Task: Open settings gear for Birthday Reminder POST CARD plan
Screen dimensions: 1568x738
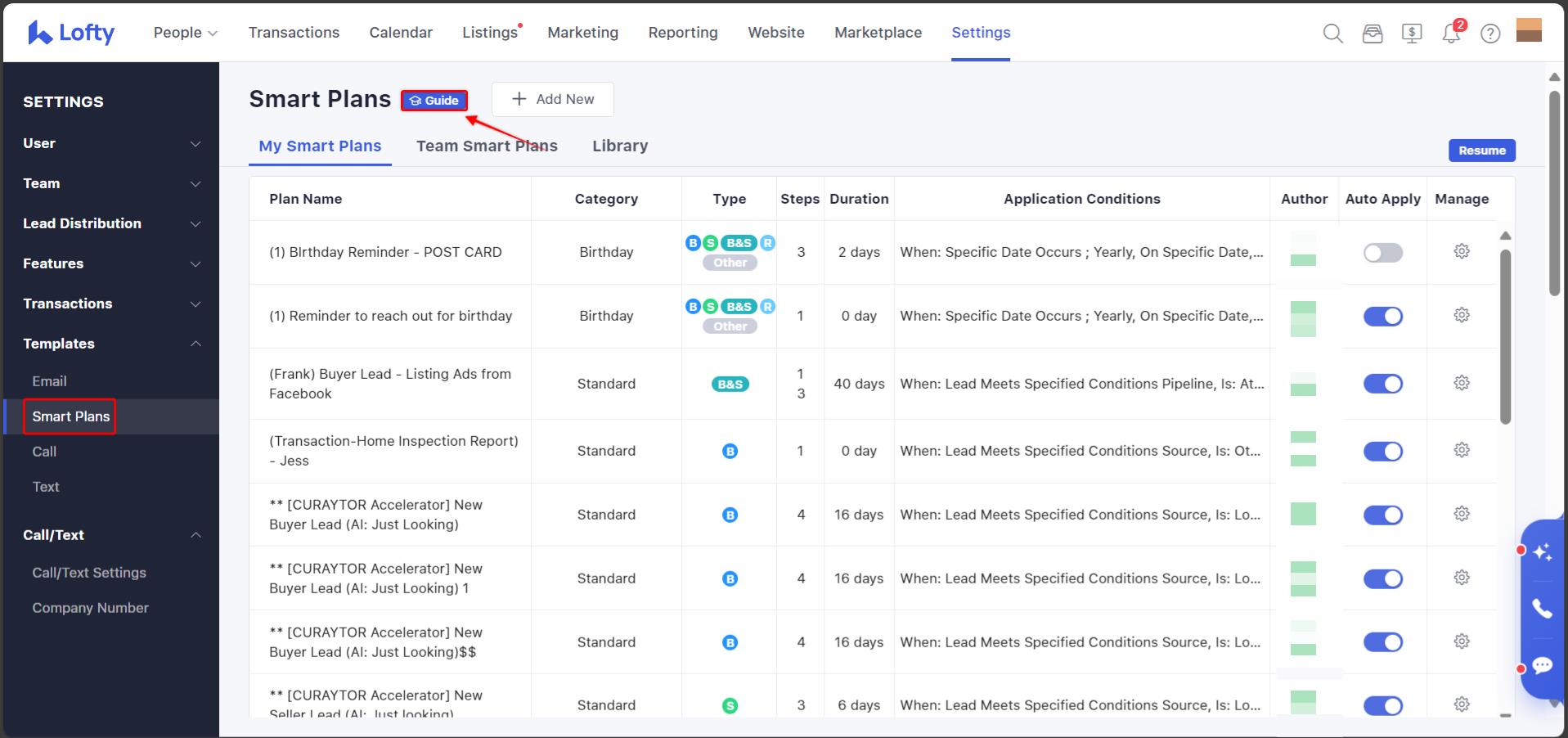Action: point(1462,251)
